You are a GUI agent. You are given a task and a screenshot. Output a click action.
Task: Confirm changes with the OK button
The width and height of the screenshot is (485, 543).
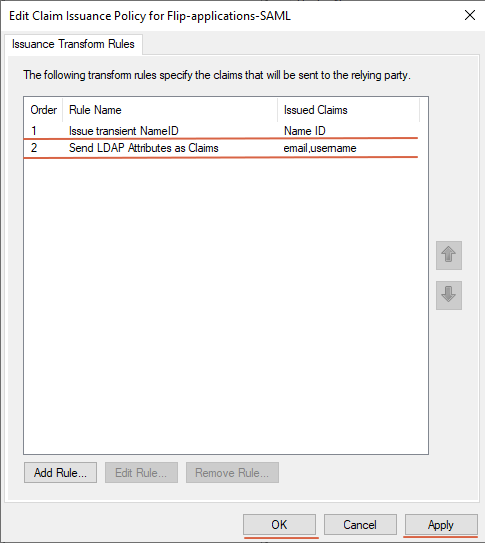(279, 525)
